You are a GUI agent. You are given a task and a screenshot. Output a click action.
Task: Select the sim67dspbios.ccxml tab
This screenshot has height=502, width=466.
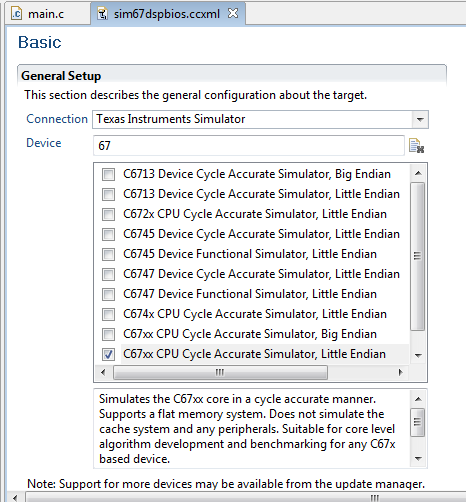tap(167, 14)
